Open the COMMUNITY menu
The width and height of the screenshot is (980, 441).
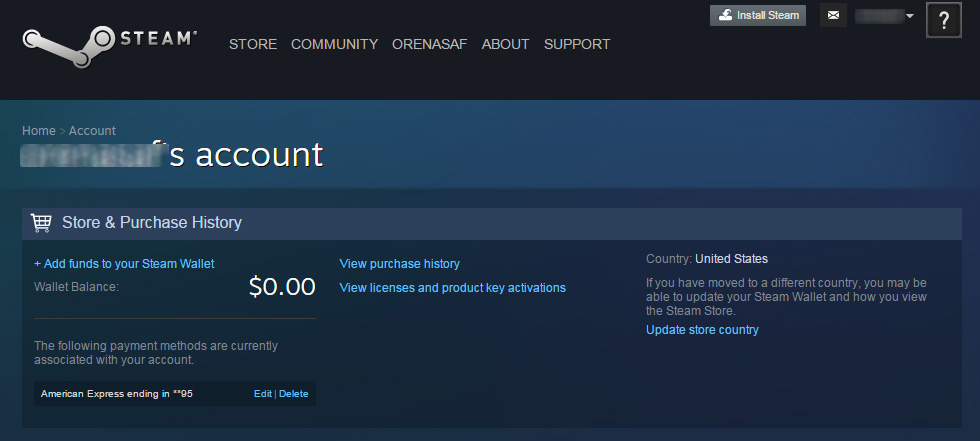coord(334,44)
